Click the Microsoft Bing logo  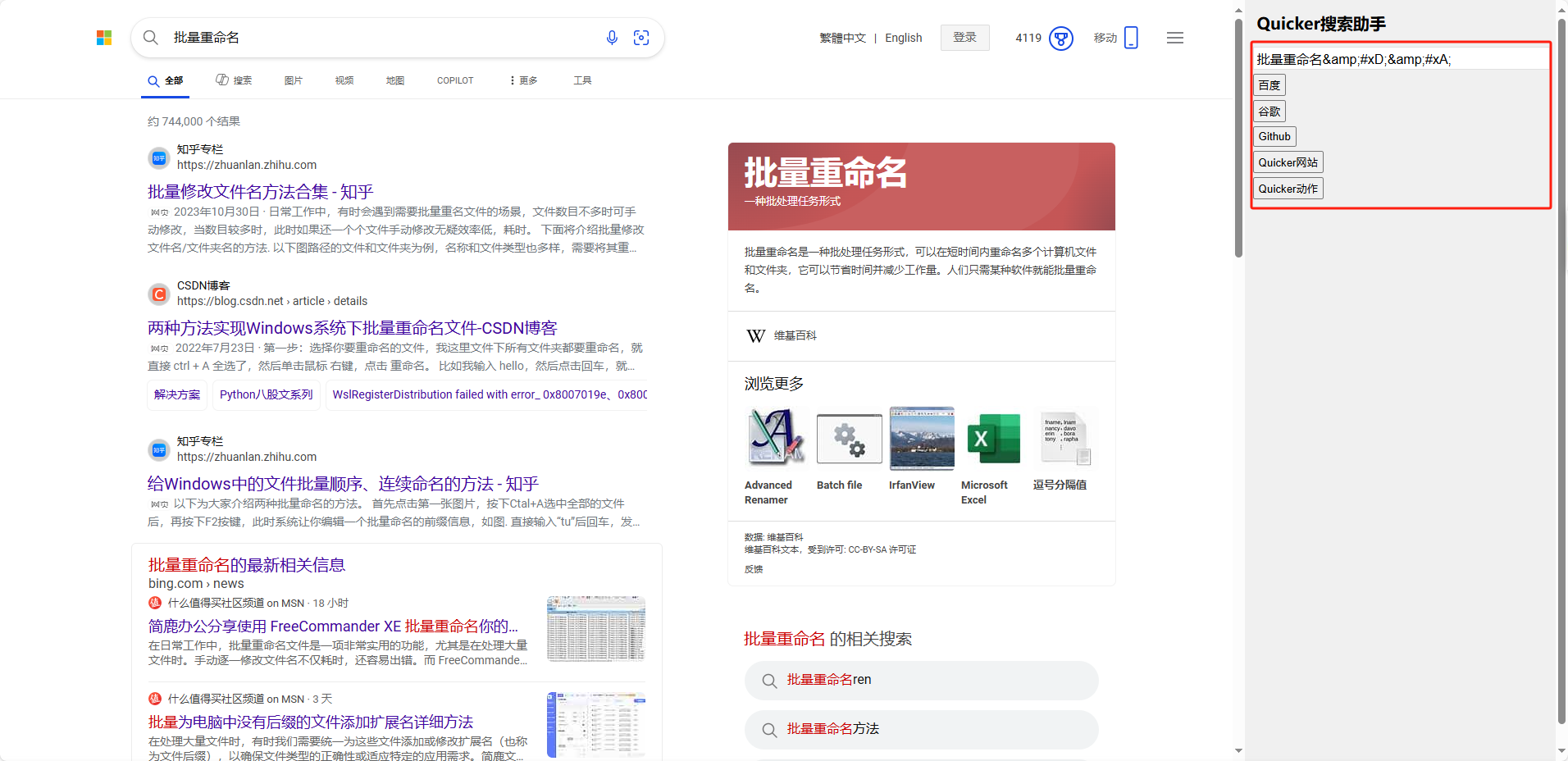(x=104, y=38)
